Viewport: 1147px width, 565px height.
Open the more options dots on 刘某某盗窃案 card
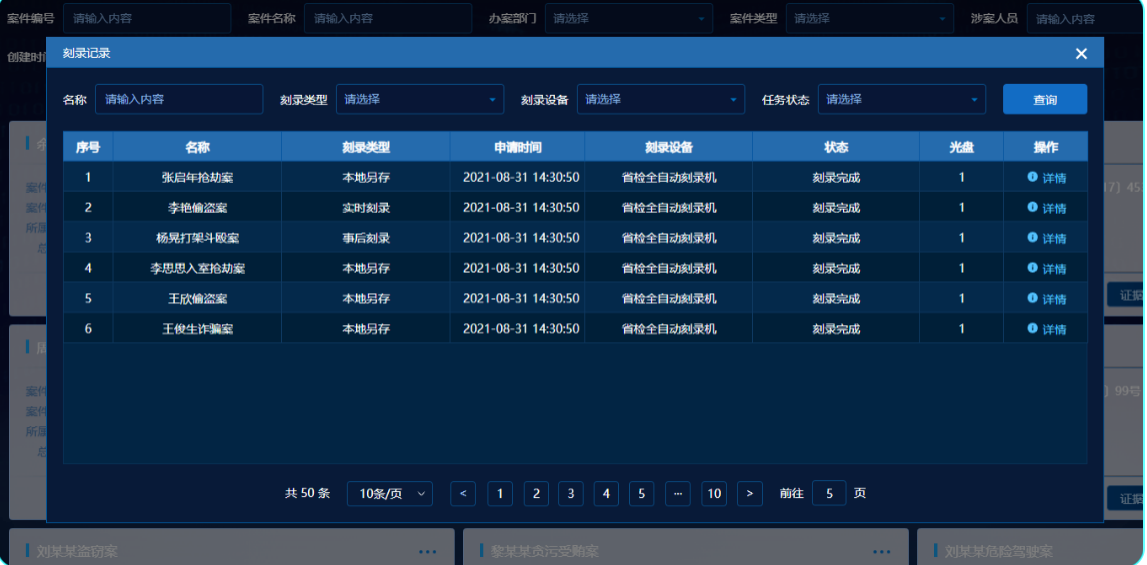click(427, 551)
